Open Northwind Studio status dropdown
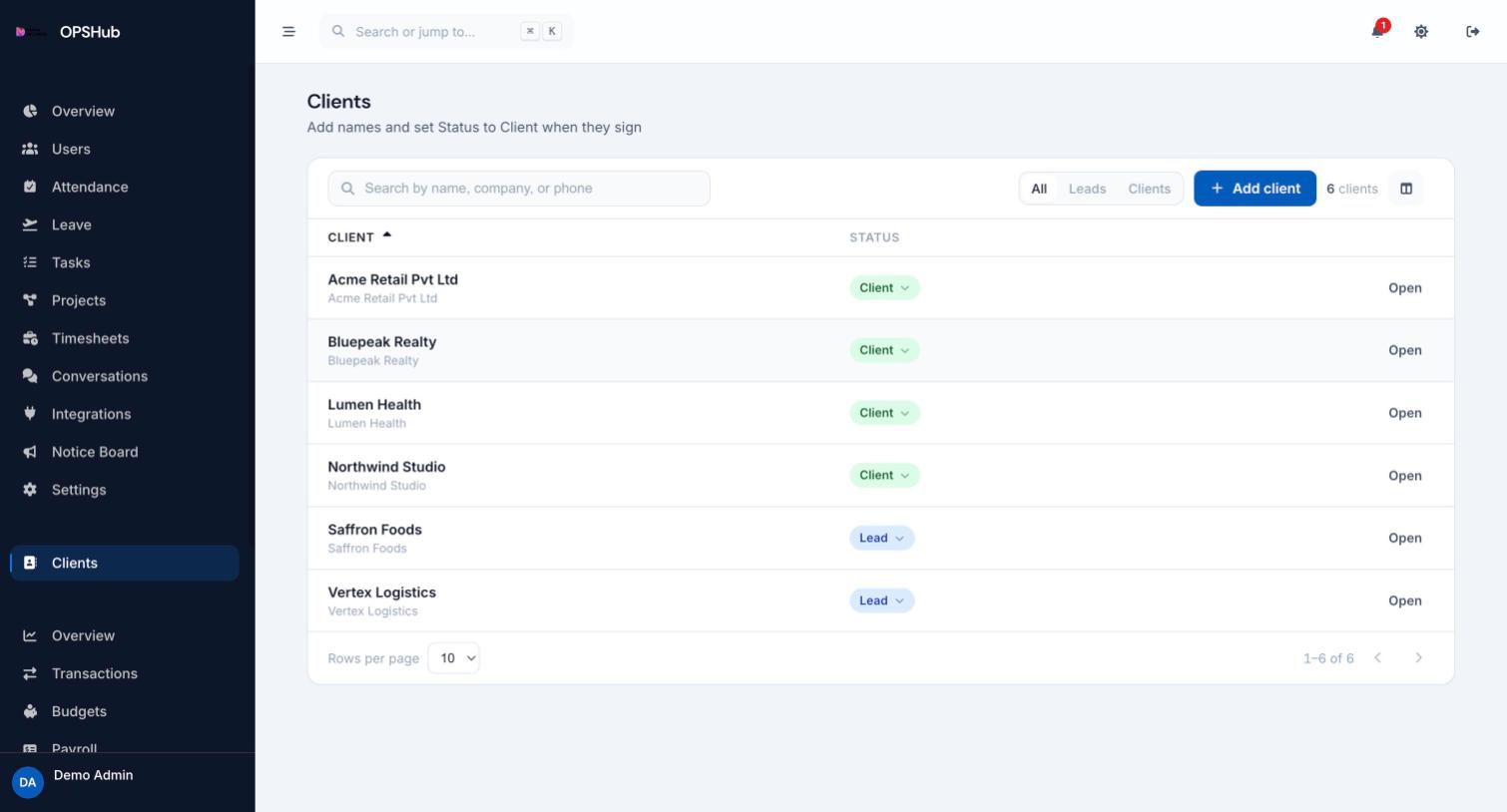The height and width of the screenshot is (812, 1507). pyautogui.click(x=884, y=476)
